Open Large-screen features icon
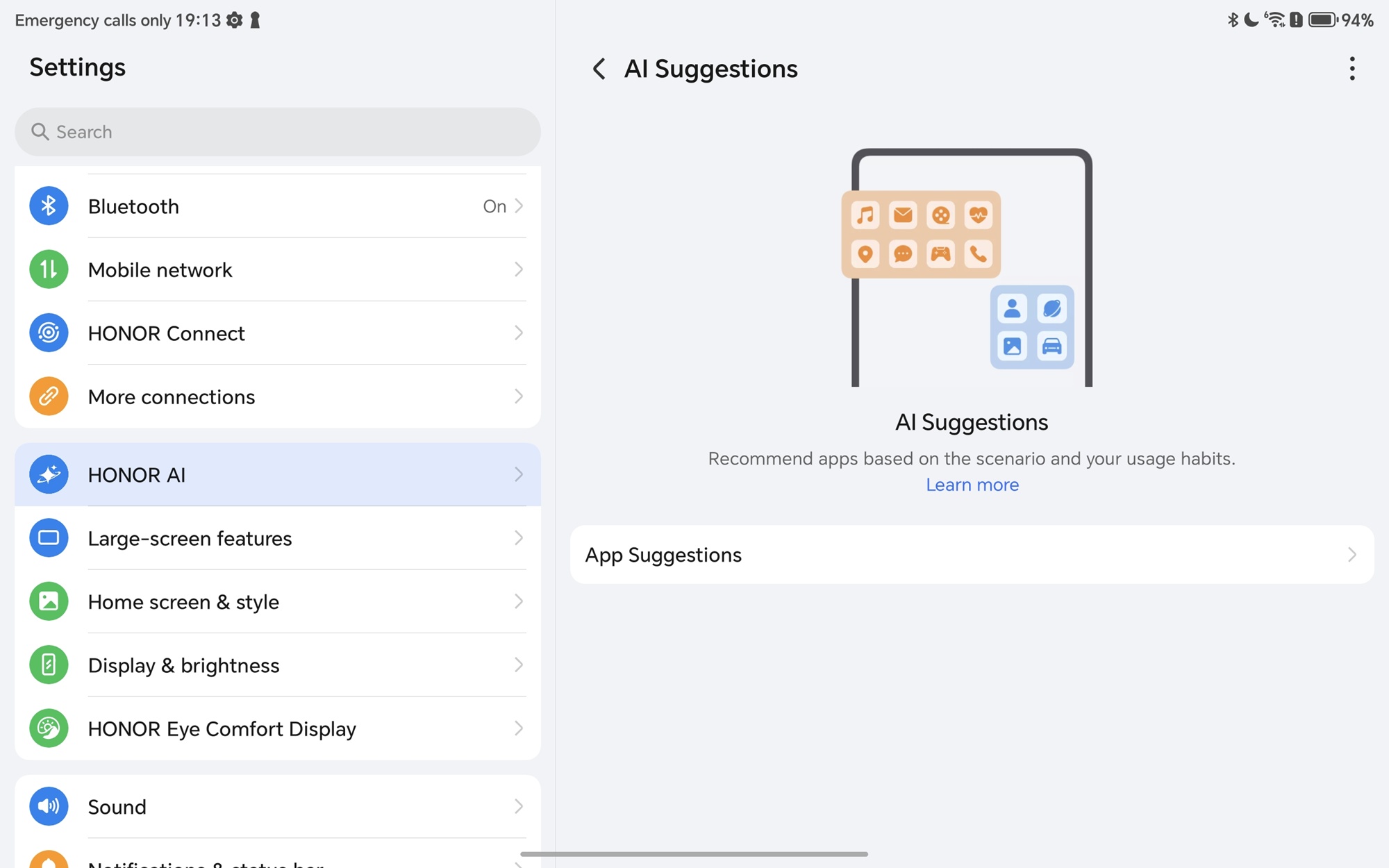 [49, 538]
